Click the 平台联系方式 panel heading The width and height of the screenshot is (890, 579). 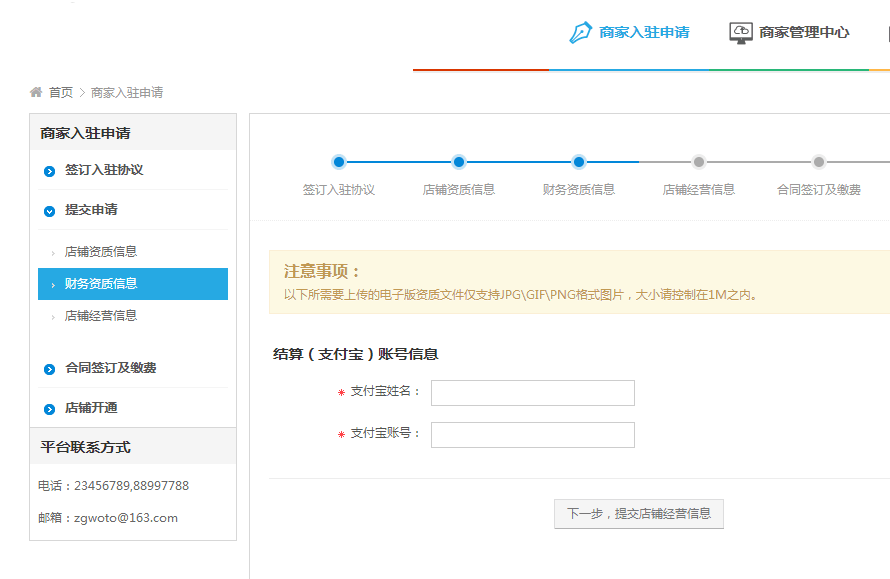(86, 447)
